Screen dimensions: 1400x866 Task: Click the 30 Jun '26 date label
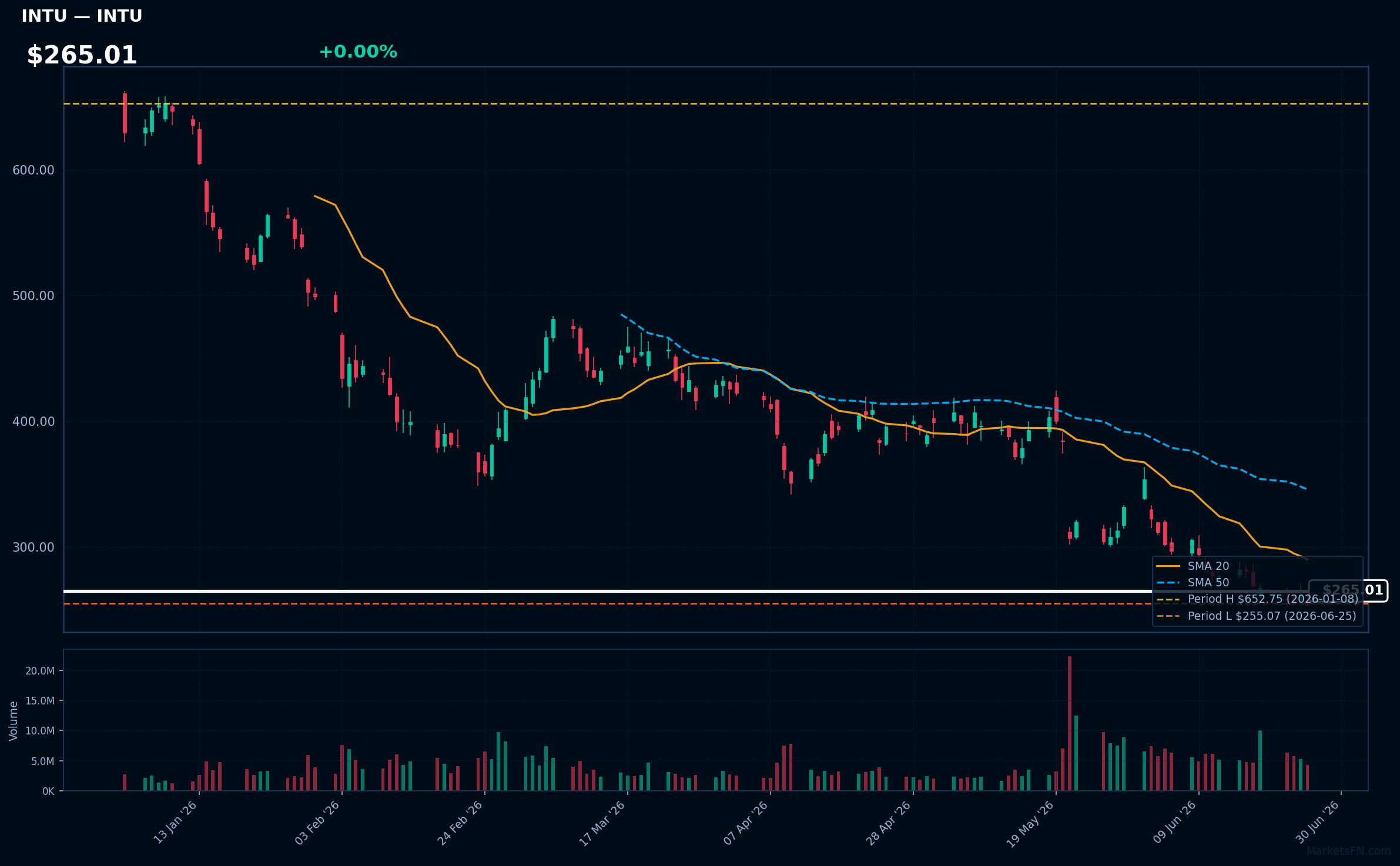1317,822
